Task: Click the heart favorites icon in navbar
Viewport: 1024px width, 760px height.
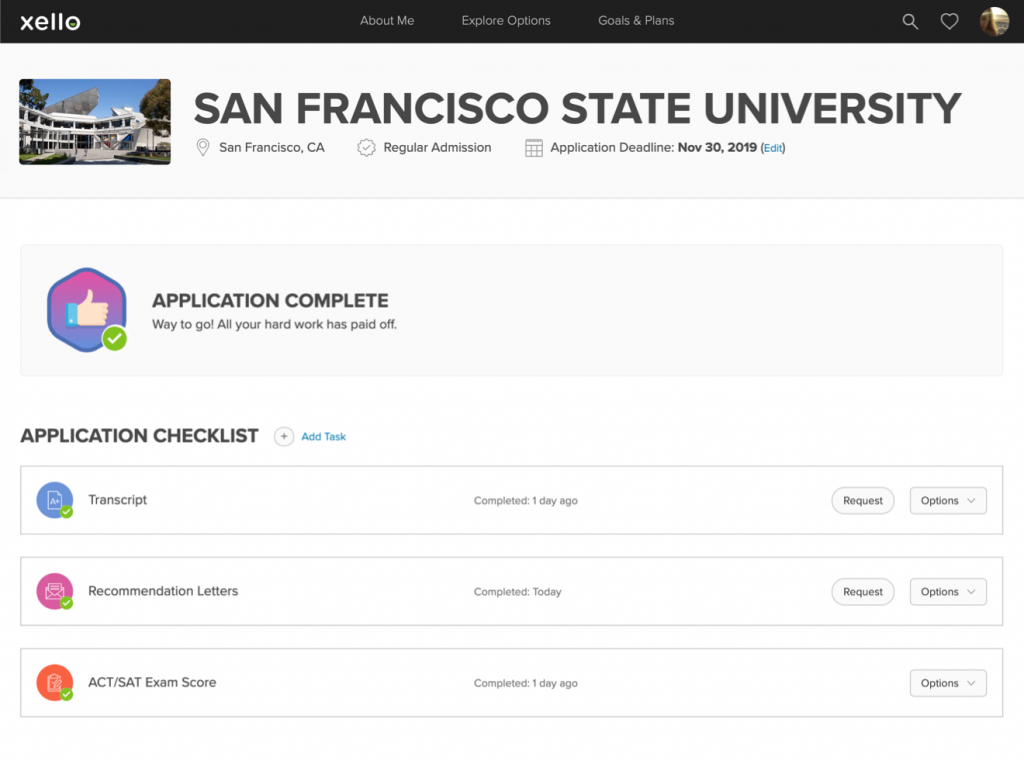Action: [x=948, y=20]
